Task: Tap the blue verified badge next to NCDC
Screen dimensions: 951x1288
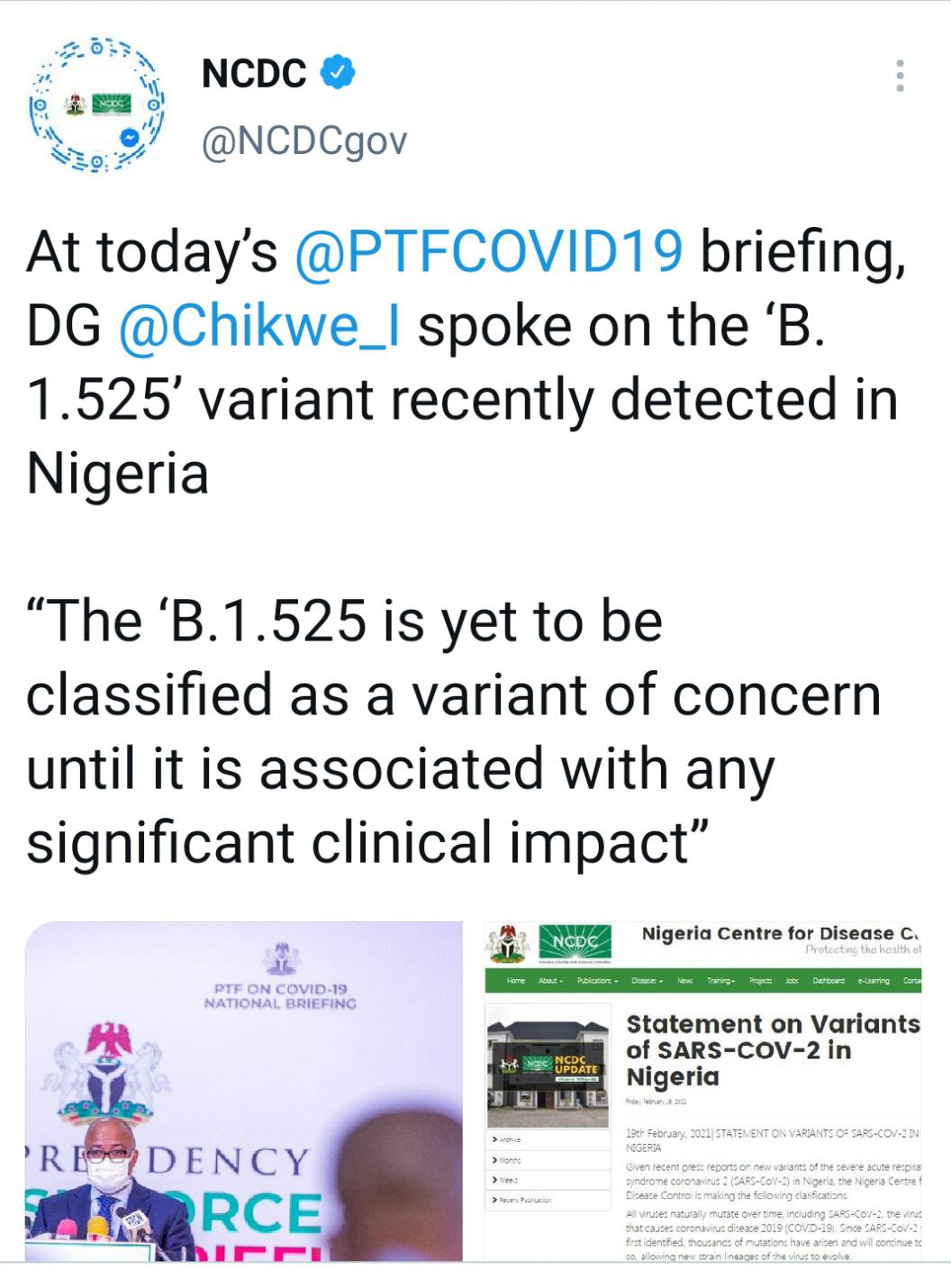Action: click(x=338, y=72)
